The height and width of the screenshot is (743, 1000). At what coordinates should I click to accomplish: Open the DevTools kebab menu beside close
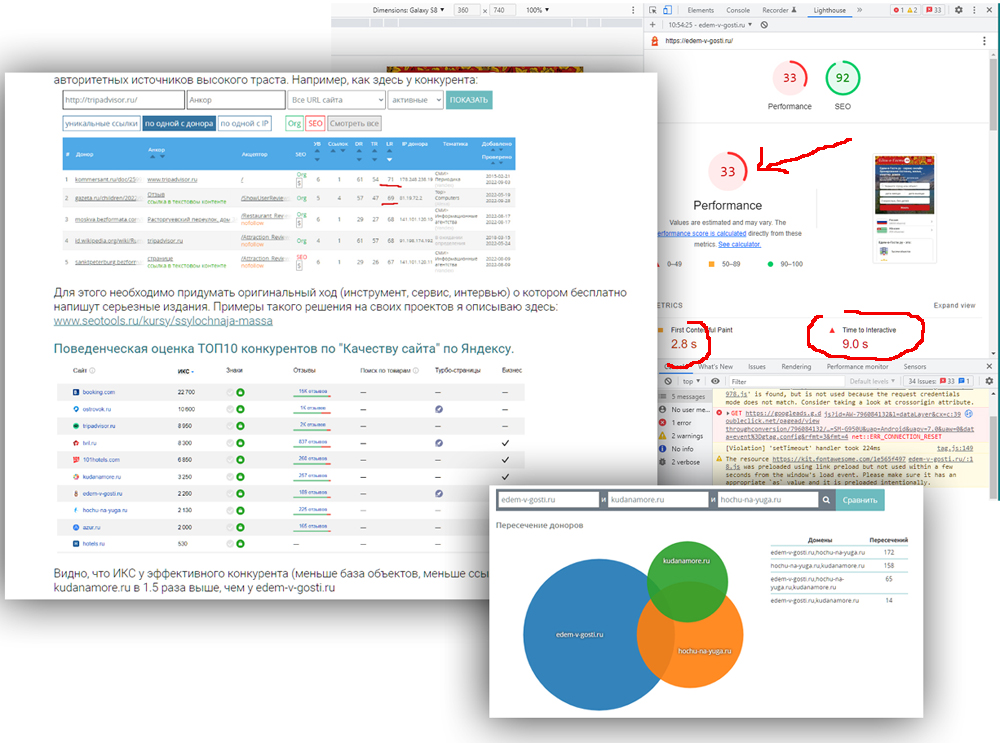pyautogui.click(x=974, y=10)
